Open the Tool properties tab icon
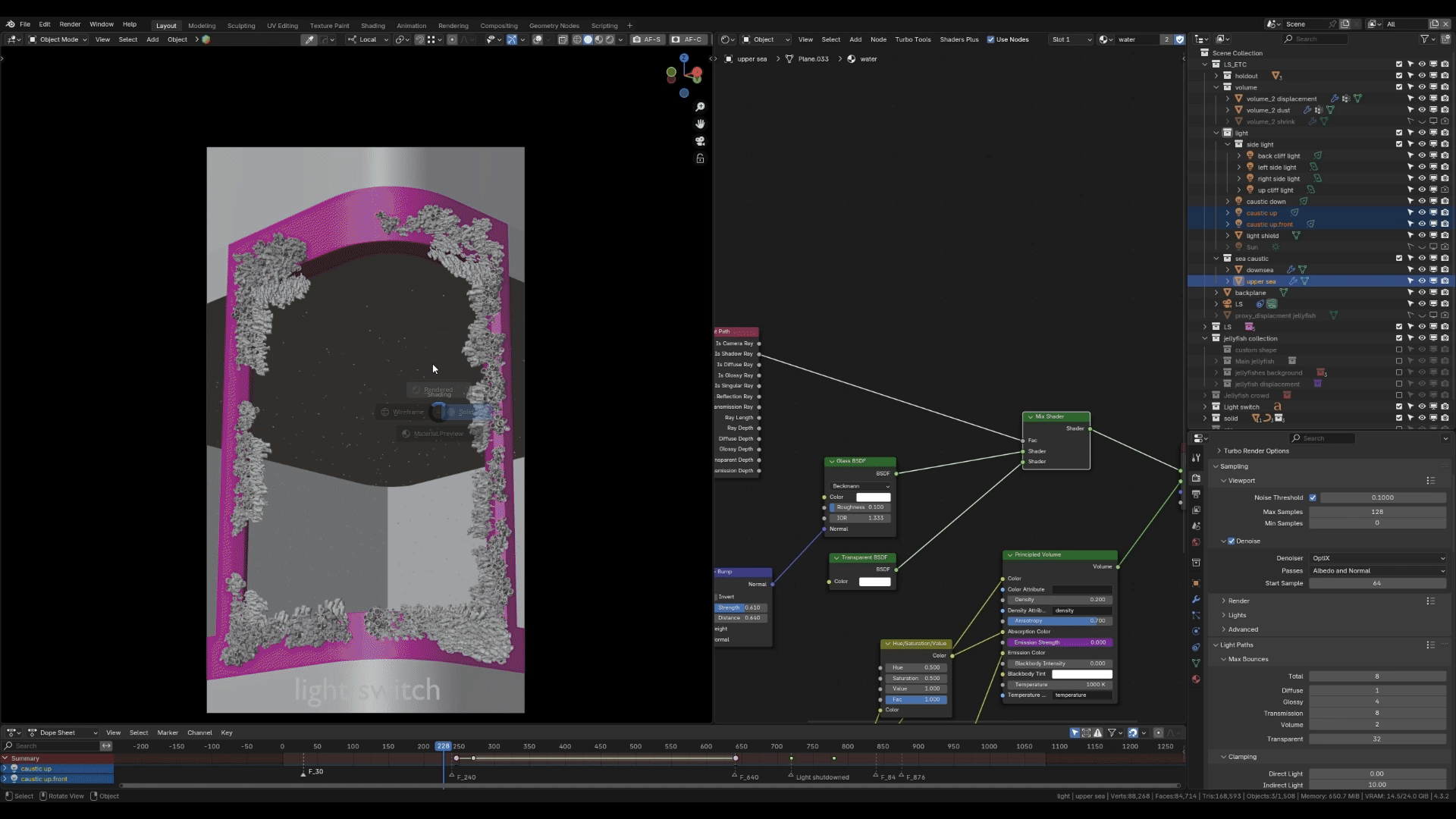 pyautogui.click(x=1196, y=458)
